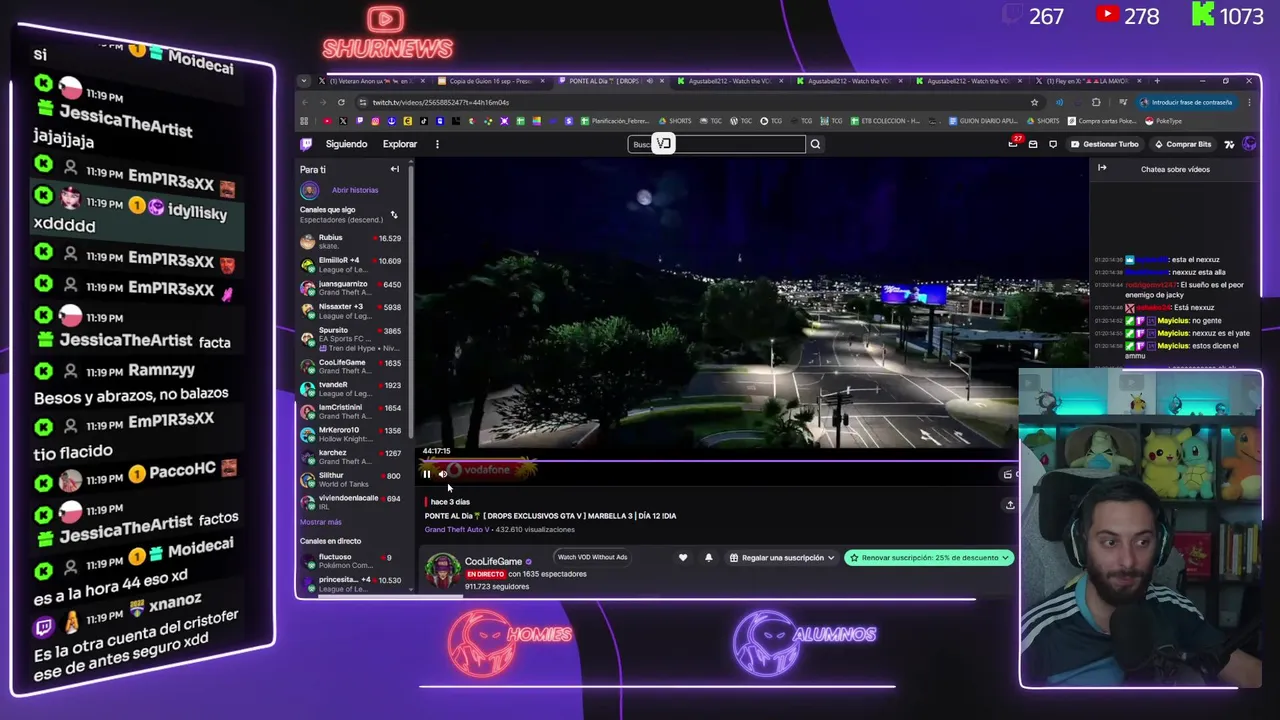
Task: Open the notifications inbox with badge 27
Action: tap(1014, 144)
